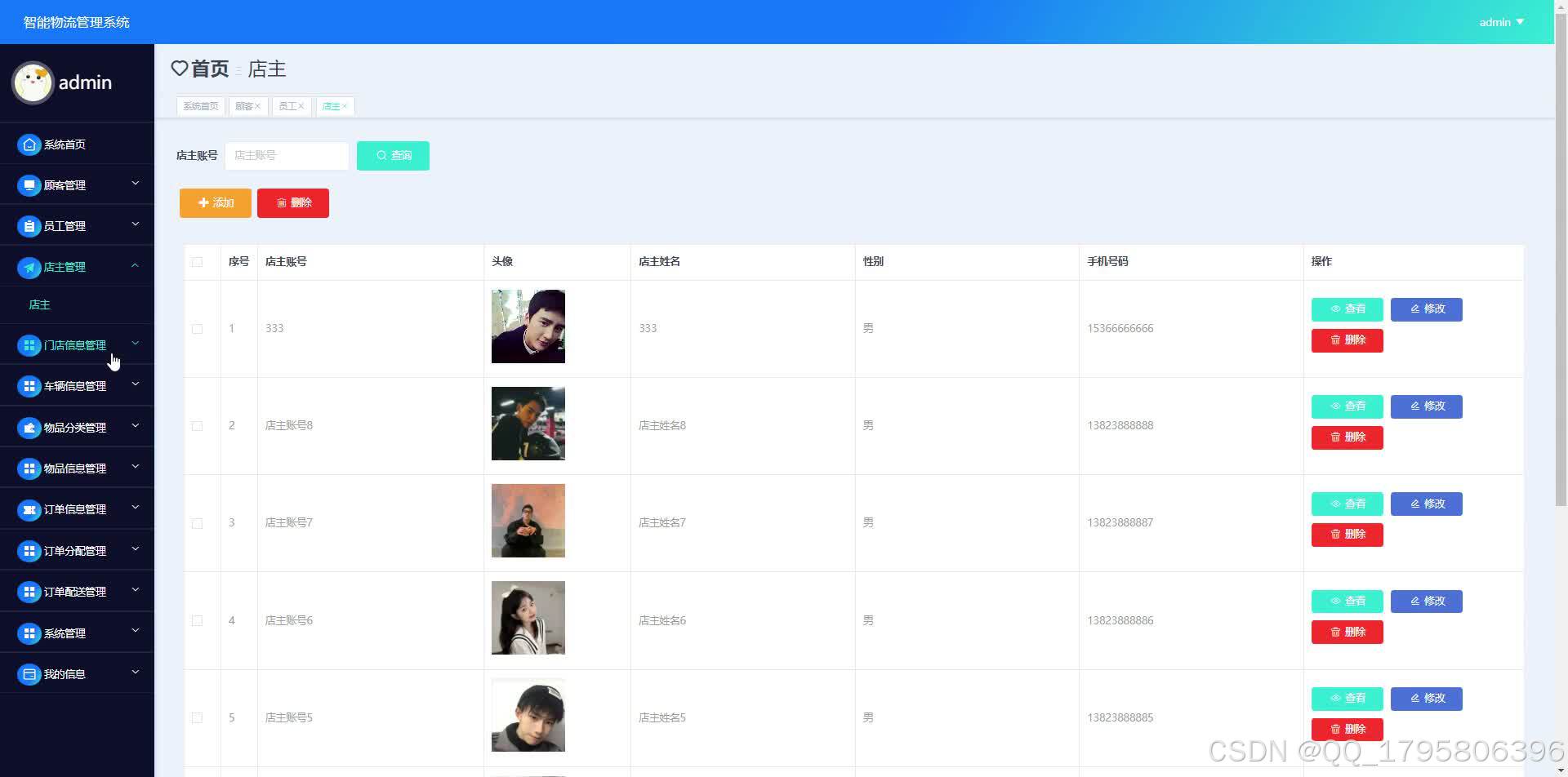Click the 车辆信息管理 grid icon
The height and width of the screenshot is (777, 1568).
29,386
